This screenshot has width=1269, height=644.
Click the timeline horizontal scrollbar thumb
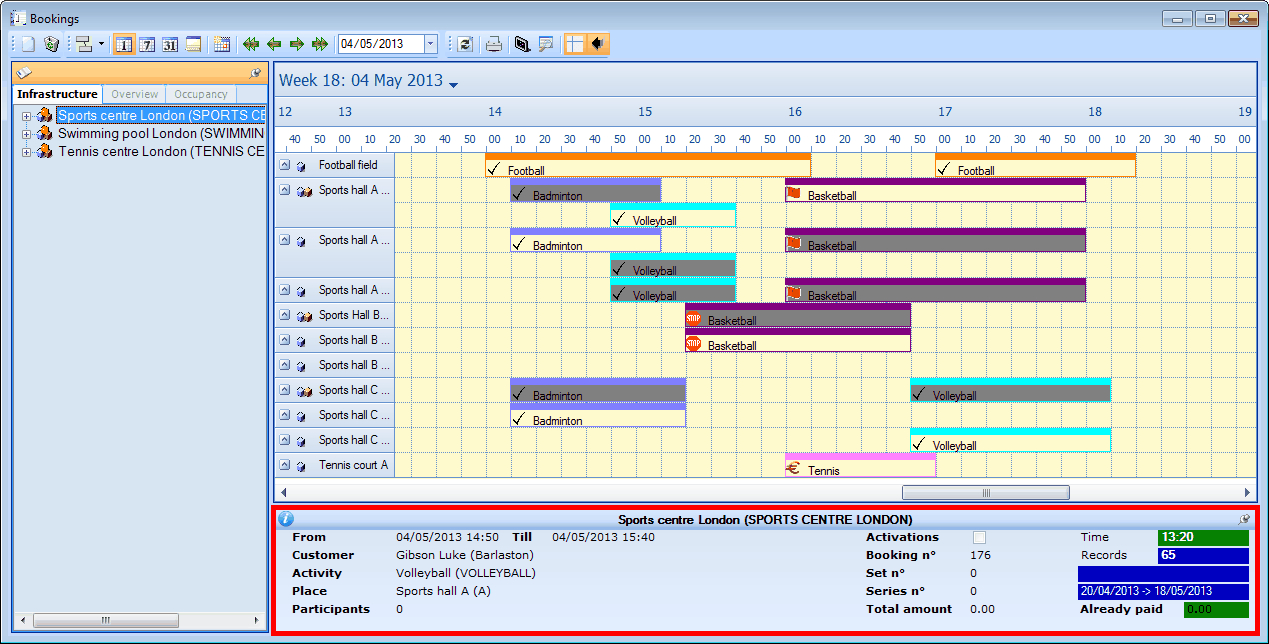(985, 493)
